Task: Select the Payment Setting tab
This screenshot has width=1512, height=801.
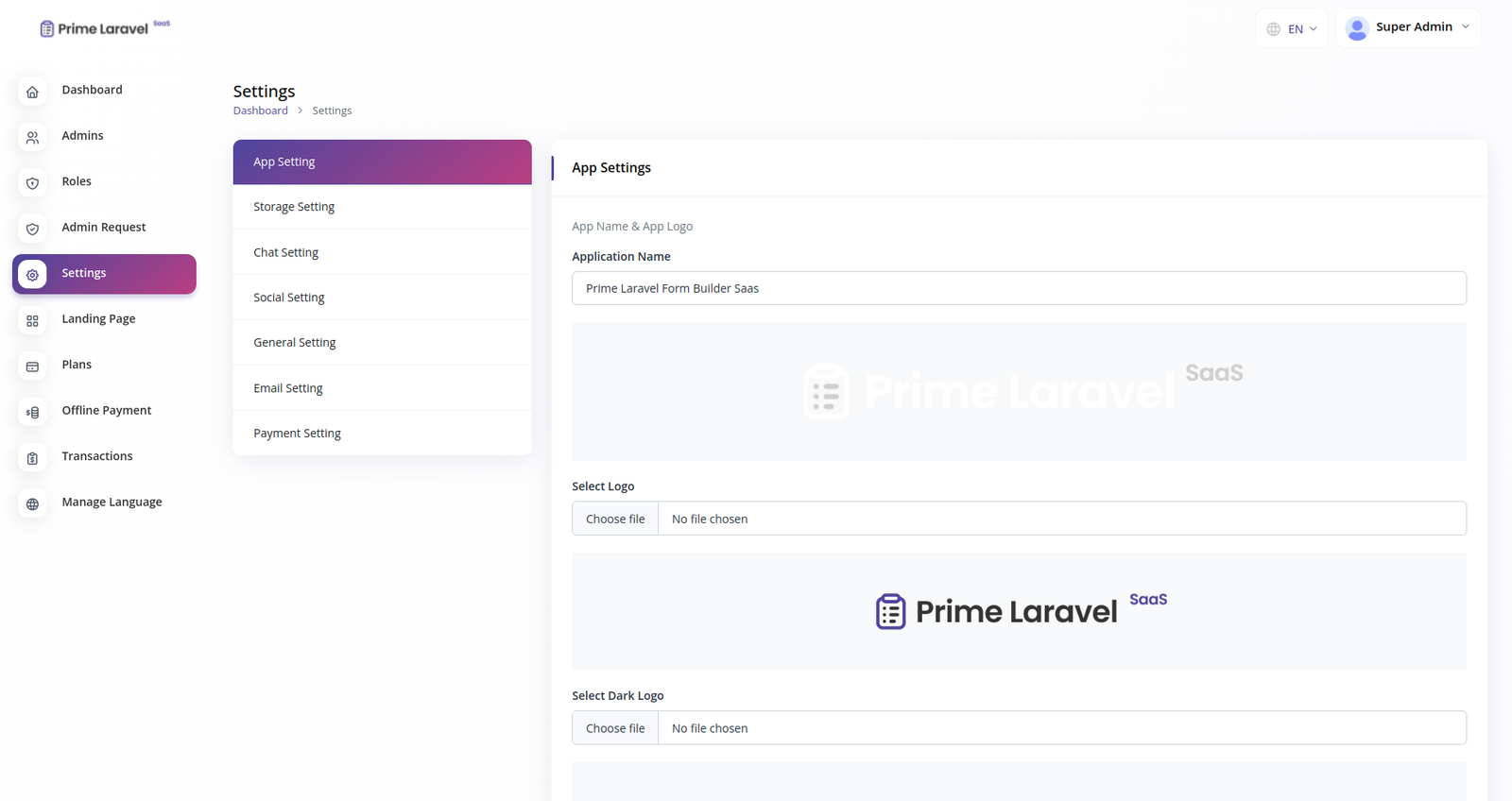Action: click(297, 434)
